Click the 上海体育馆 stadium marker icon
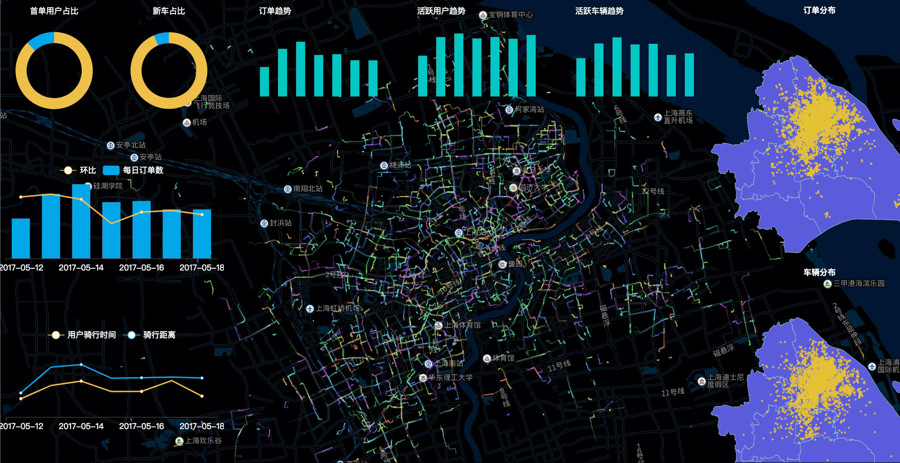The height and width of the screenshot is (463, 900). pyautogui.click(x=439, y=325)
